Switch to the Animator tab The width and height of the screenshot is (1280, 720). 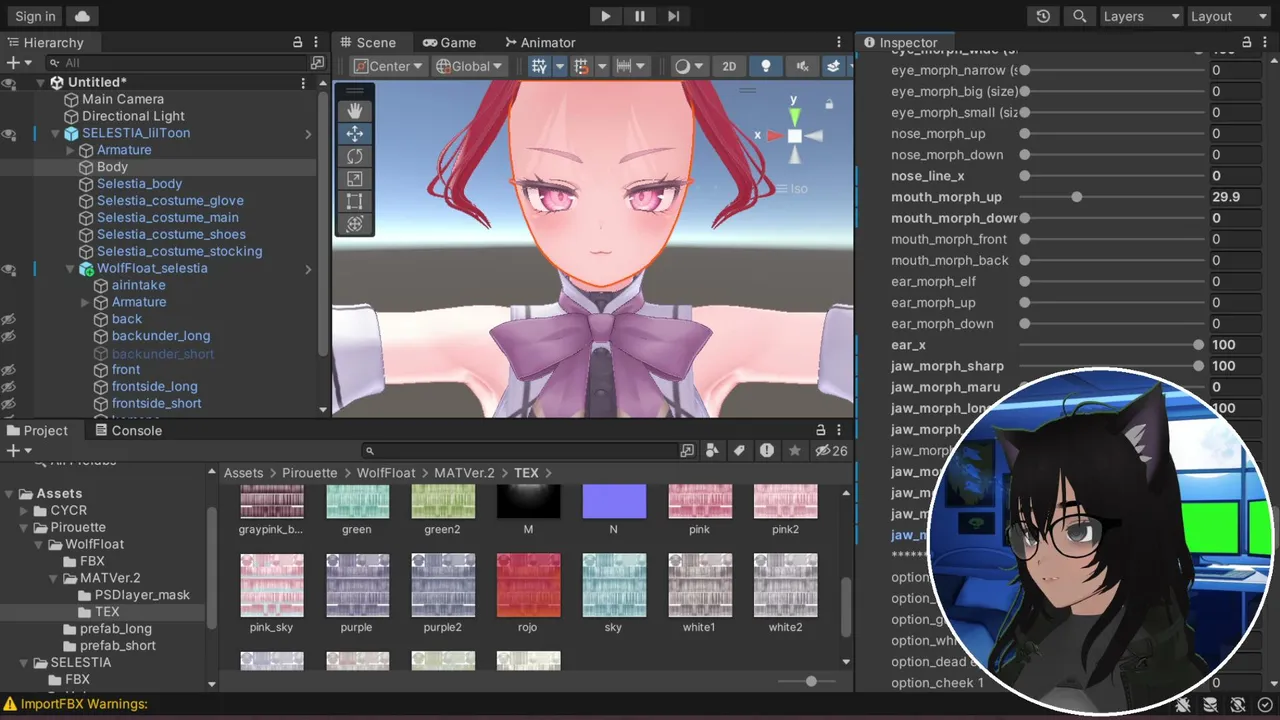click(x=540, y=42)
